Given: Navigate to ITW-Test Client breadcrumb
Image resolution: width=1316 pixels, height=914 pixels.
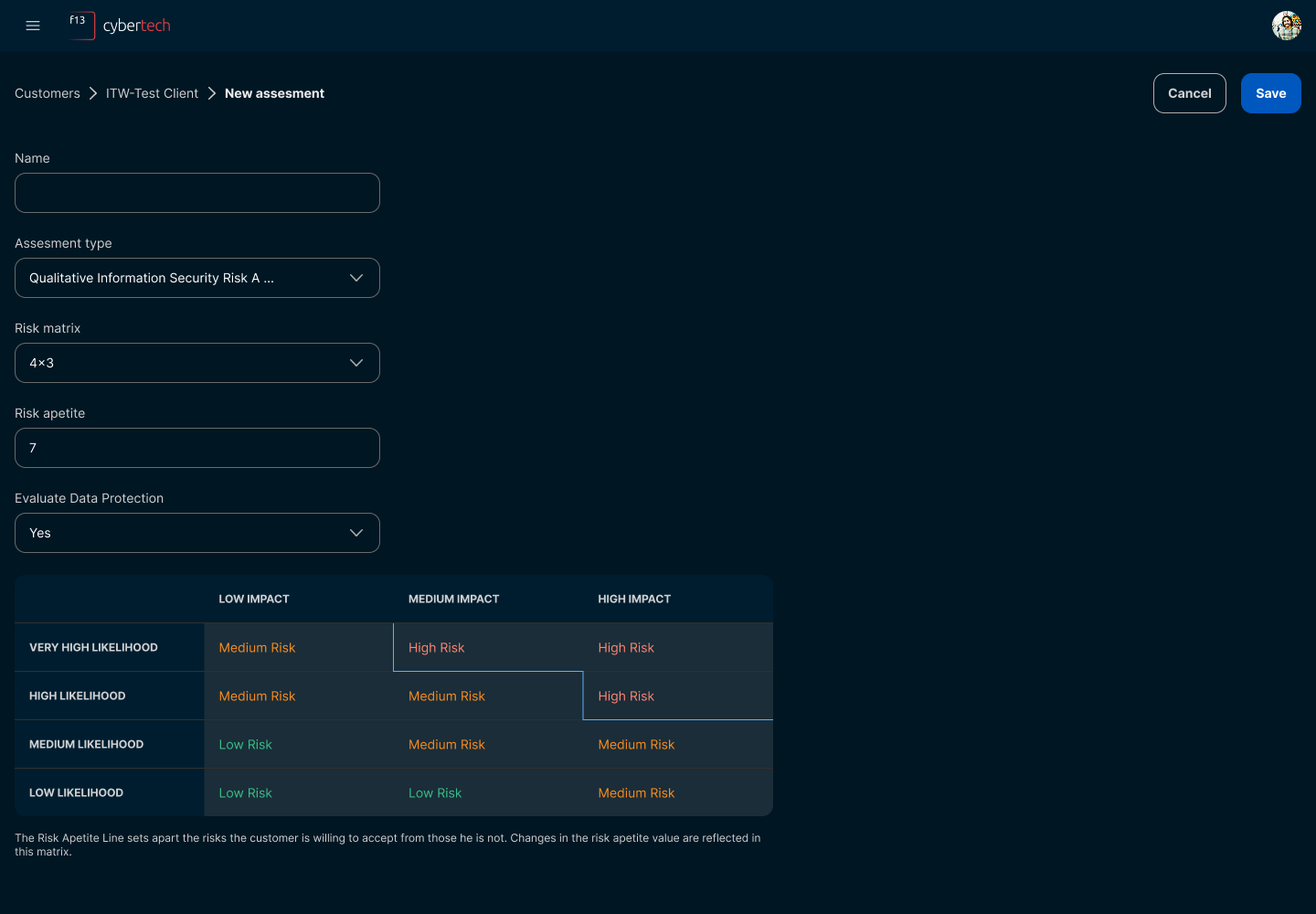Looking at the screenshot, I should click(152, 93).
